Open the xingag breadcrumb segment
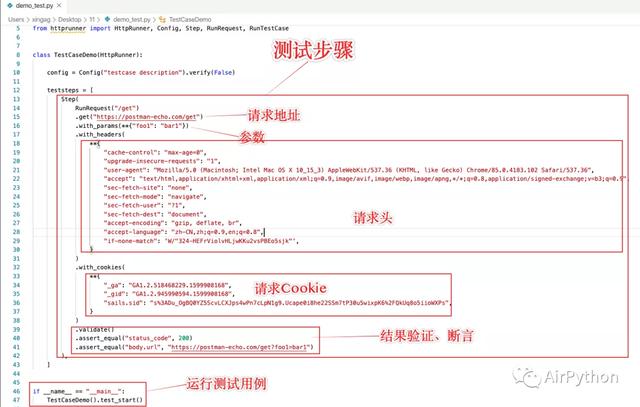640x407 pixels. point(41,19)
